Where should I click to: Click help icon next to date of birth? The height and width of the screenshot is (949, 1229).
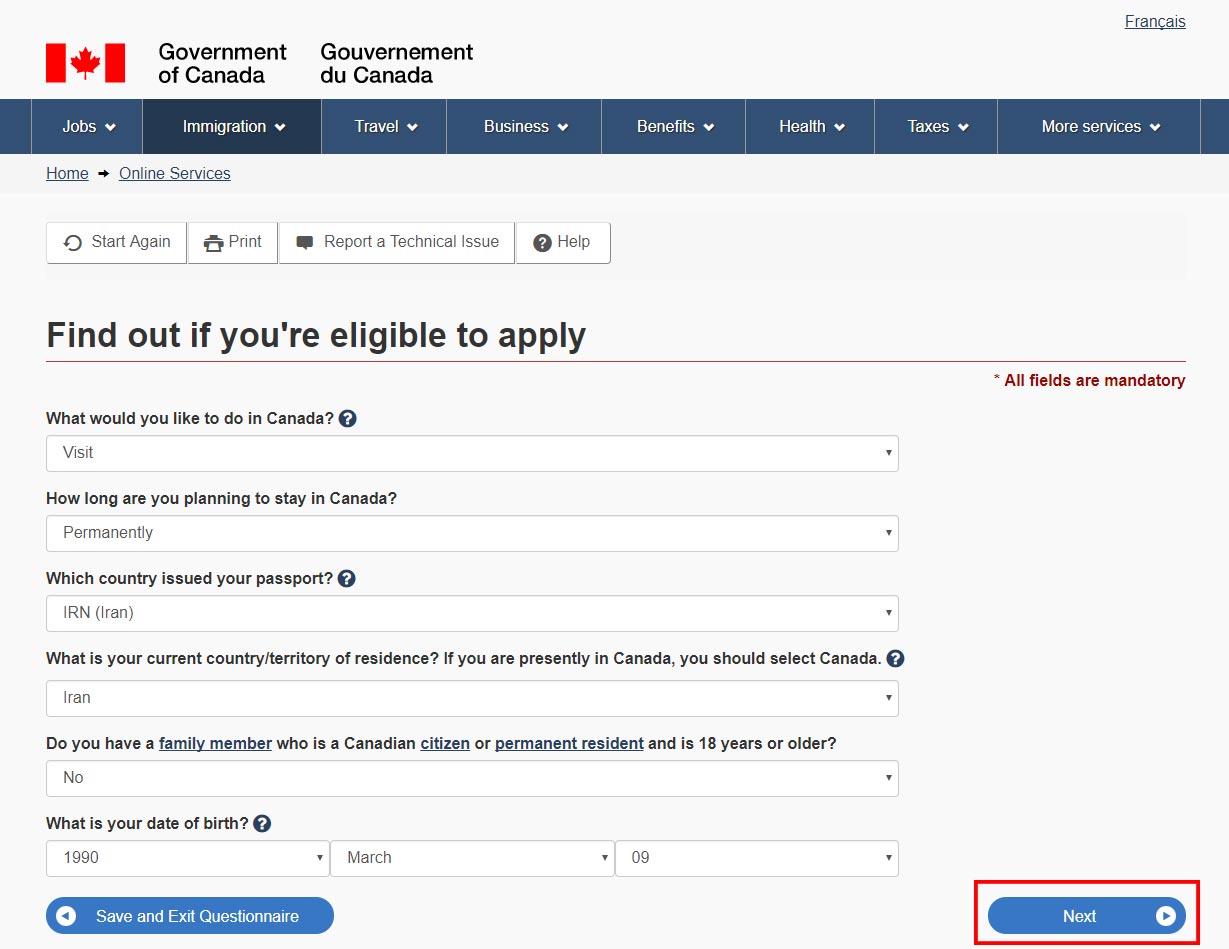(x=262, y=824)
